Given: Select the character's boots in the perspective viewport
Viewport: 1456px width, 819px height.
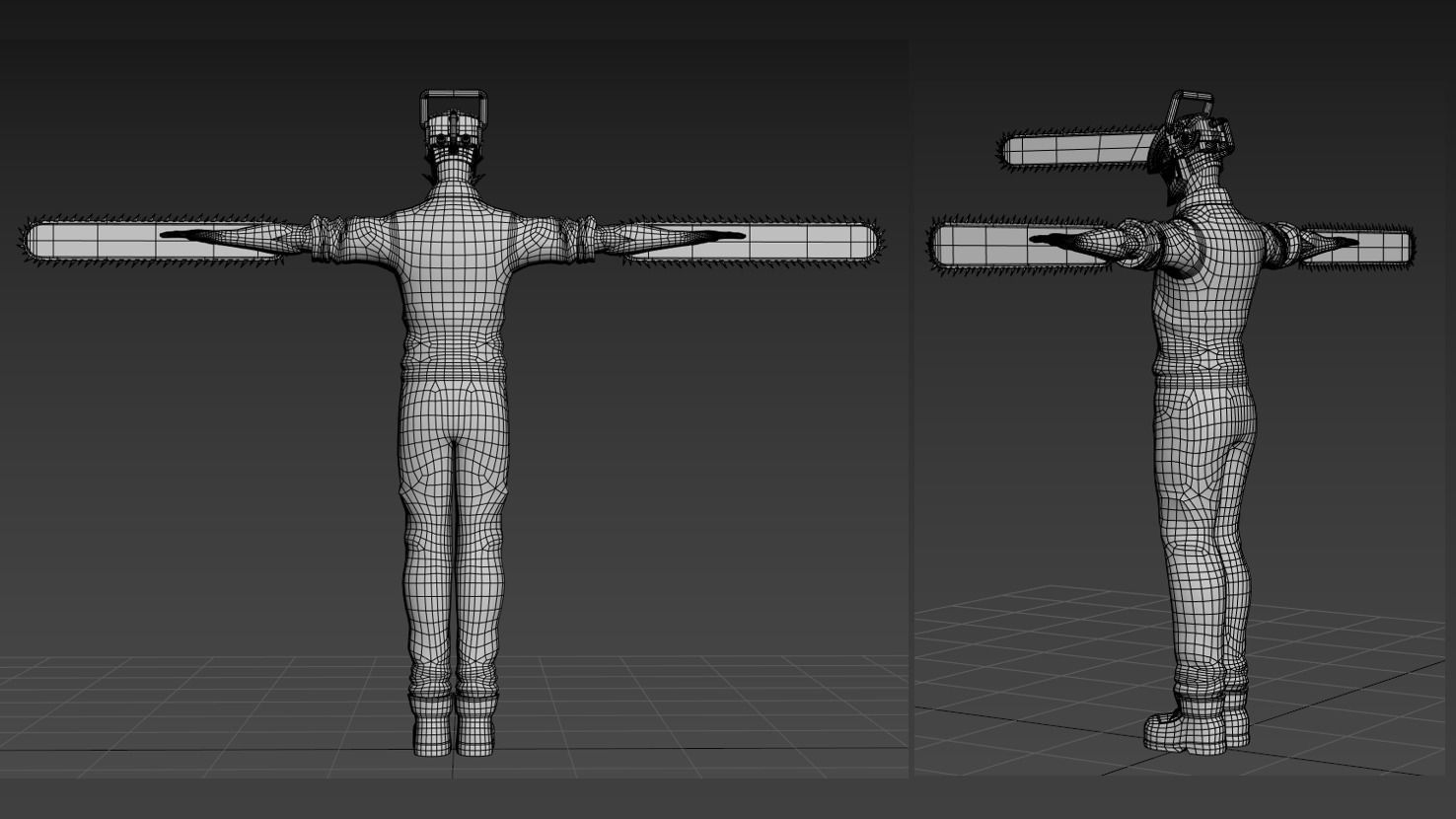Looking at the screenshot, I should [x=1196, y=721].
